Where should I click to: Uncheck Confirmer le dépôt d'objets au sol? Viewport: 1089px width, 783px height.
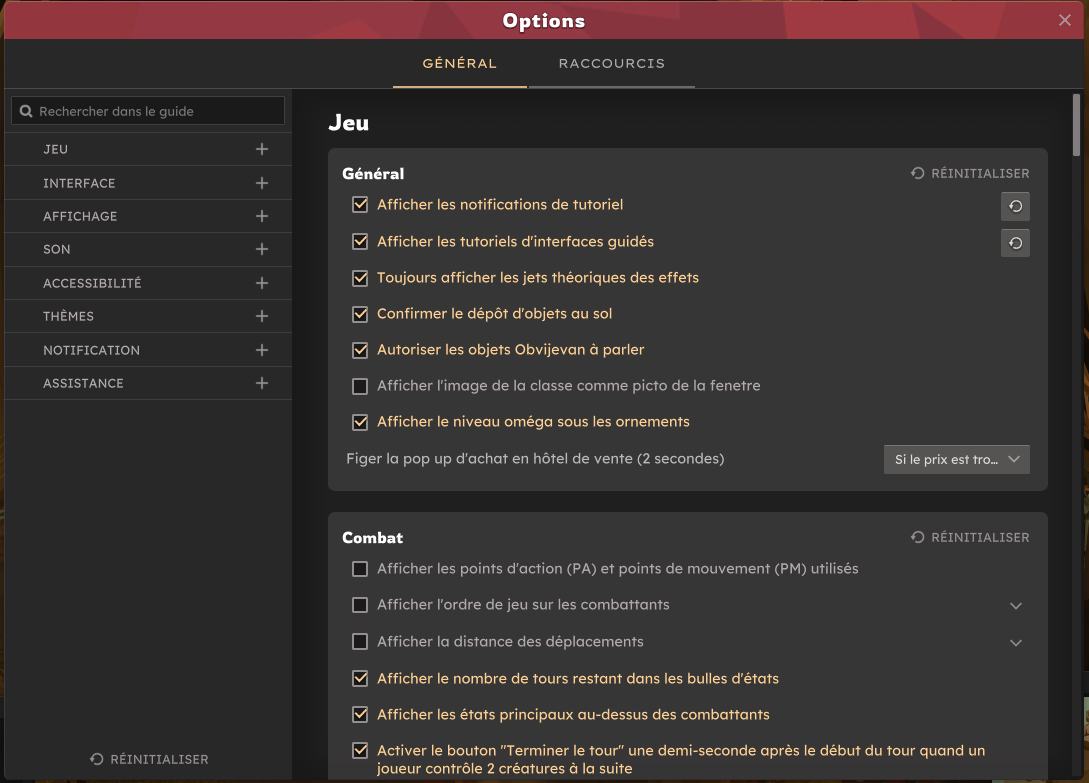[x=360, y=314]
